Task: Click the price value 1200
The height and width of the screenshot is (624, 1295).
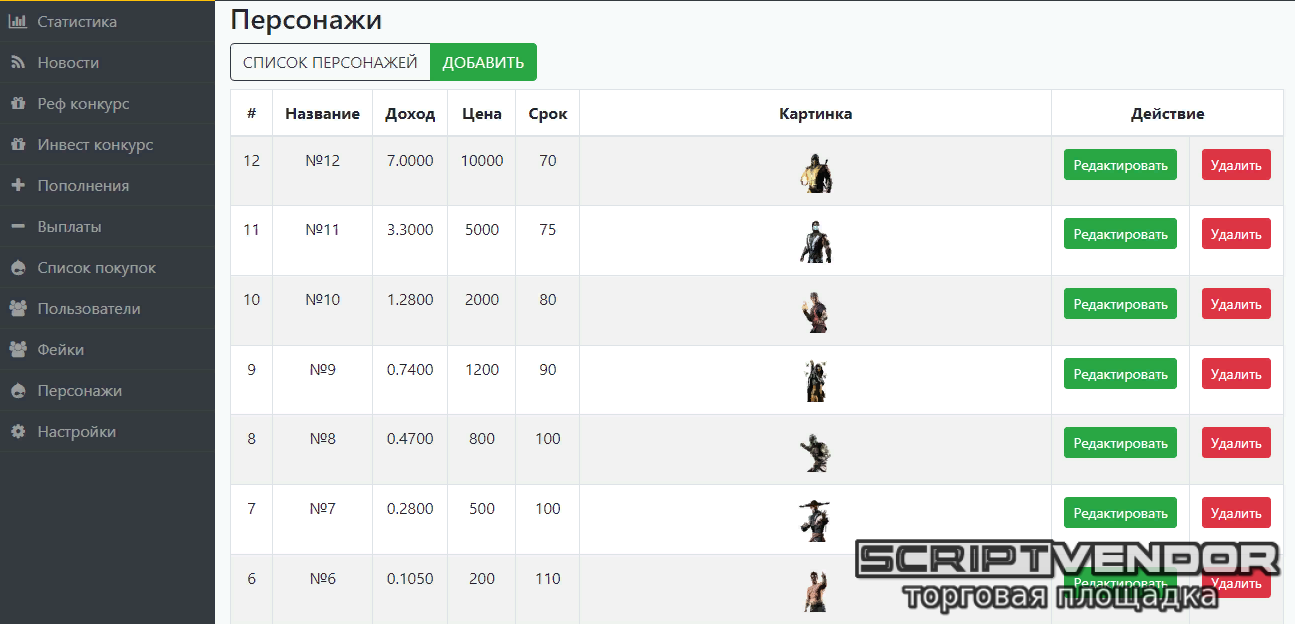Action: [482, 369]
